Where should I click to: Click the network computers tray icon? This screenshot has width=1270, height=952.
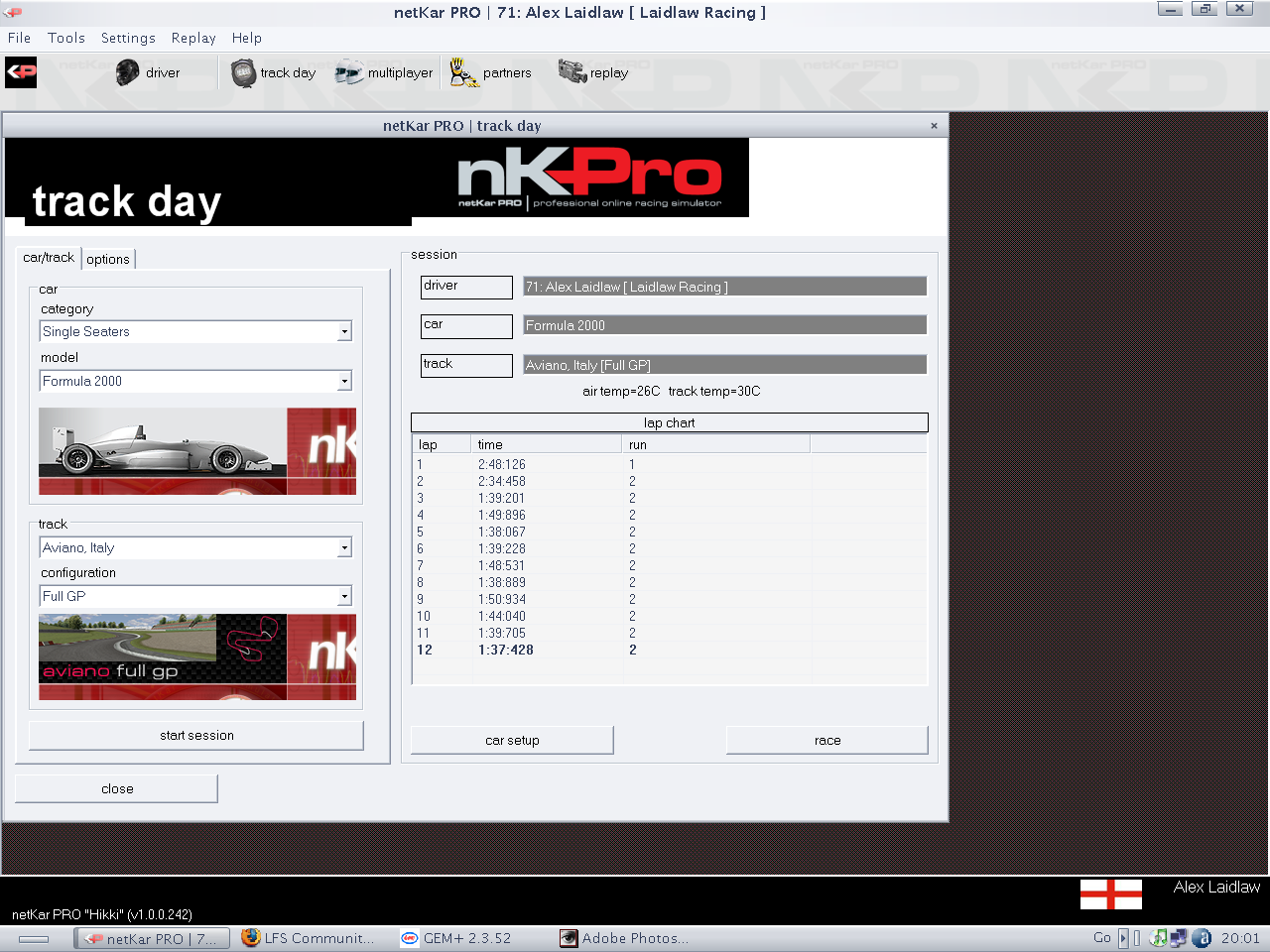(1179, 938)
